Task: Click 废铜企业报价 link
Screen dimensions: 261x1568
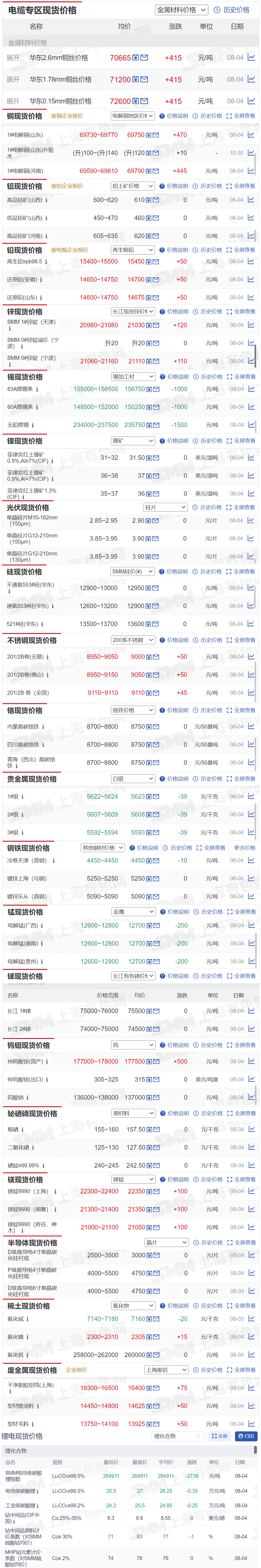Action: pos(67,116)
